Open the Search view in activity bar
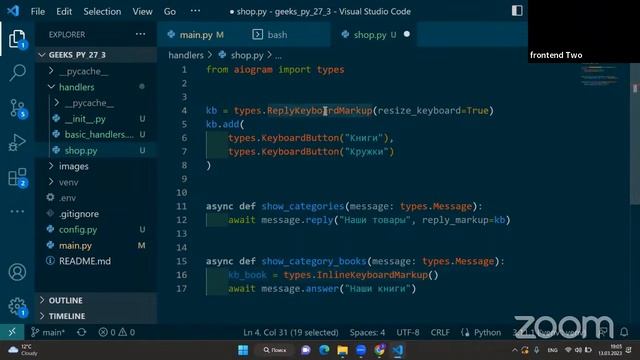Screen dimensions: 640x360 pos(17,73)
